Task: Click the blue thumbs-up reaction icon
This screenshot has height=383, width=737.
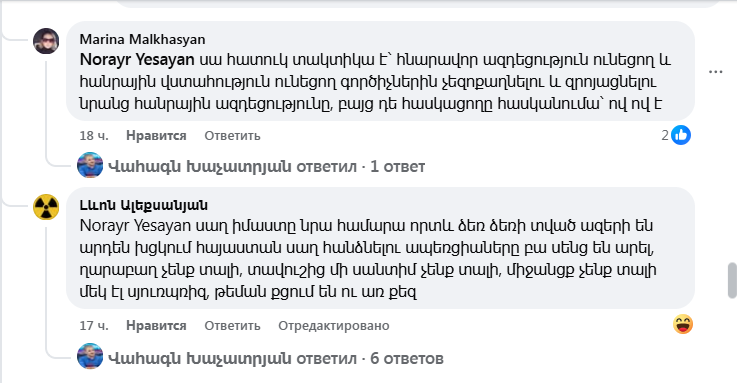Action: click(681, 135)
